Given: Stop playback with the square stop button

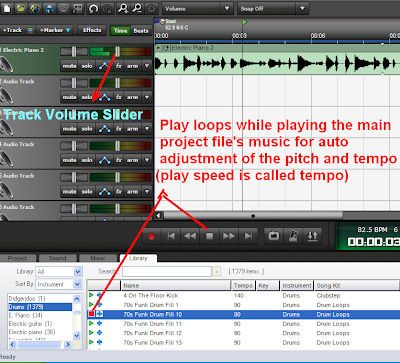Looking at the screenshot, I should (x=209, y=236).
